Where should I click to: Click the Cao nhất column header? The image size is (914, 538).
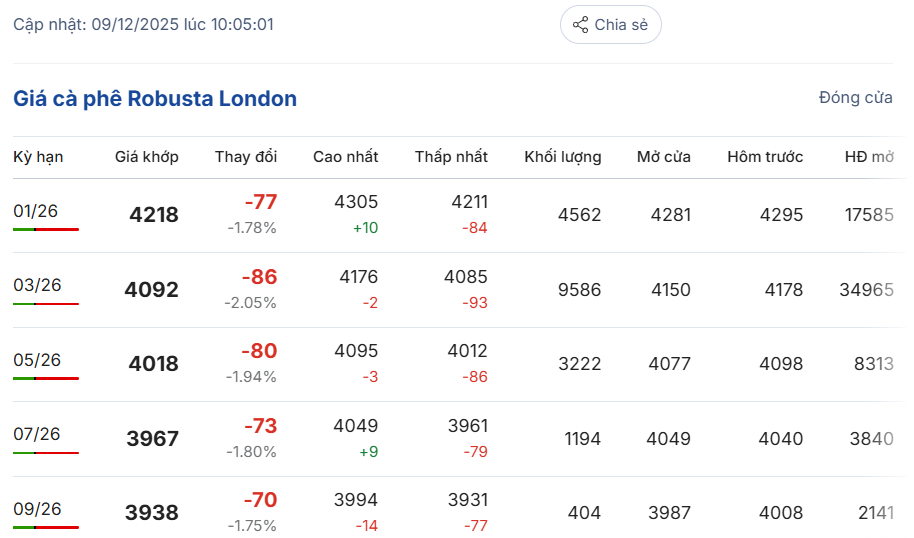pyautogui.click(x=345, y=157)
